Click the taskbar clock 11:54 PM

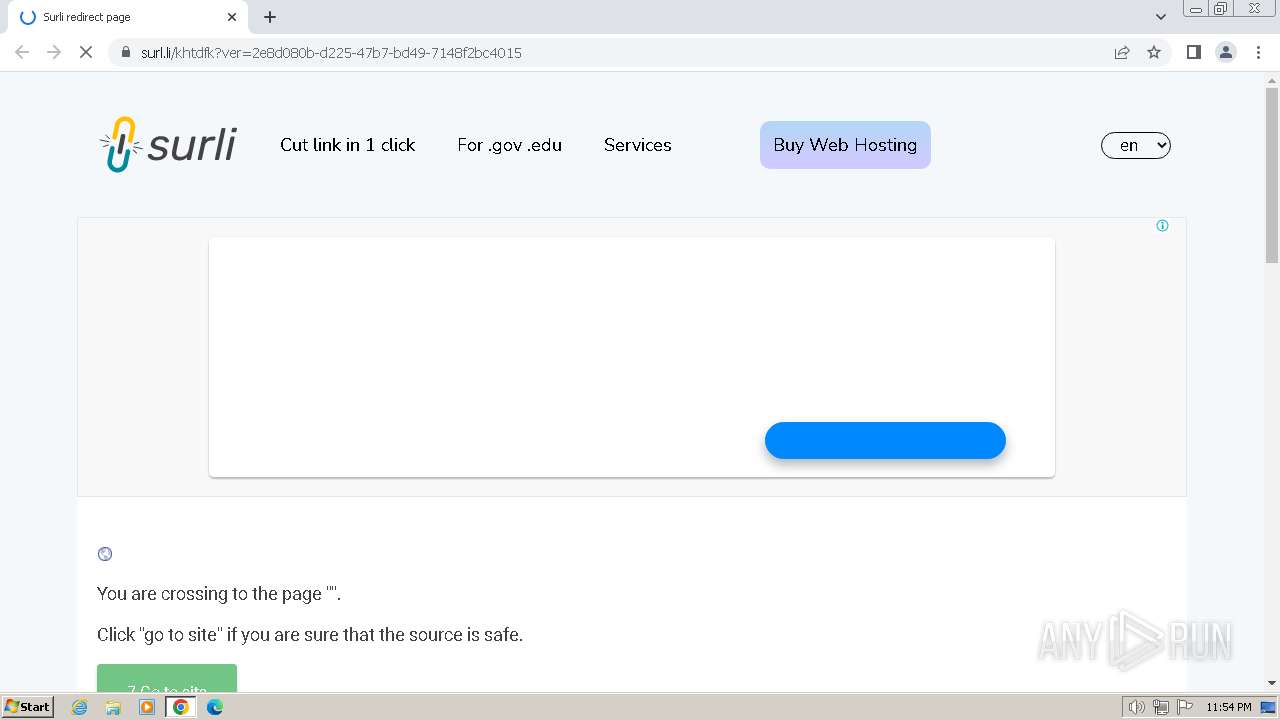click(x=1228, y=707)
